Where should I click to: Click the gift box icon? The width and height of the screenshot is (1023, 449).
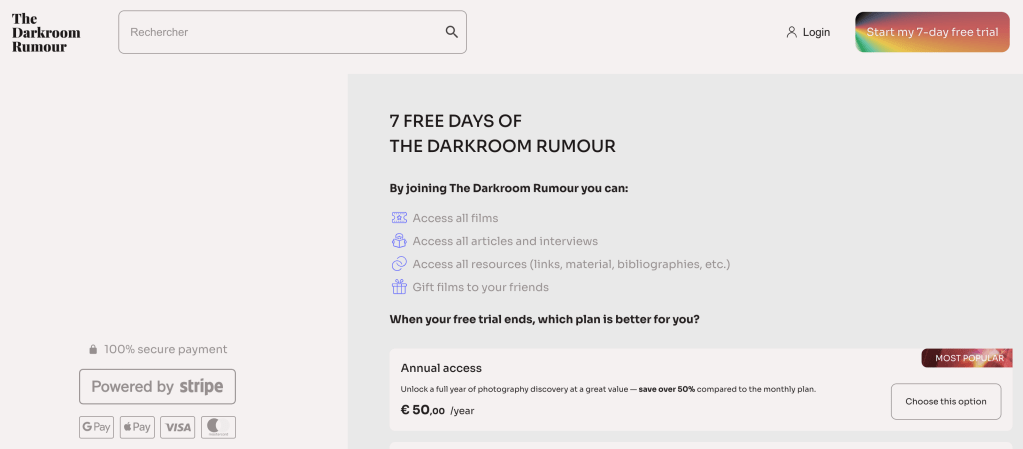pos(399,287)
